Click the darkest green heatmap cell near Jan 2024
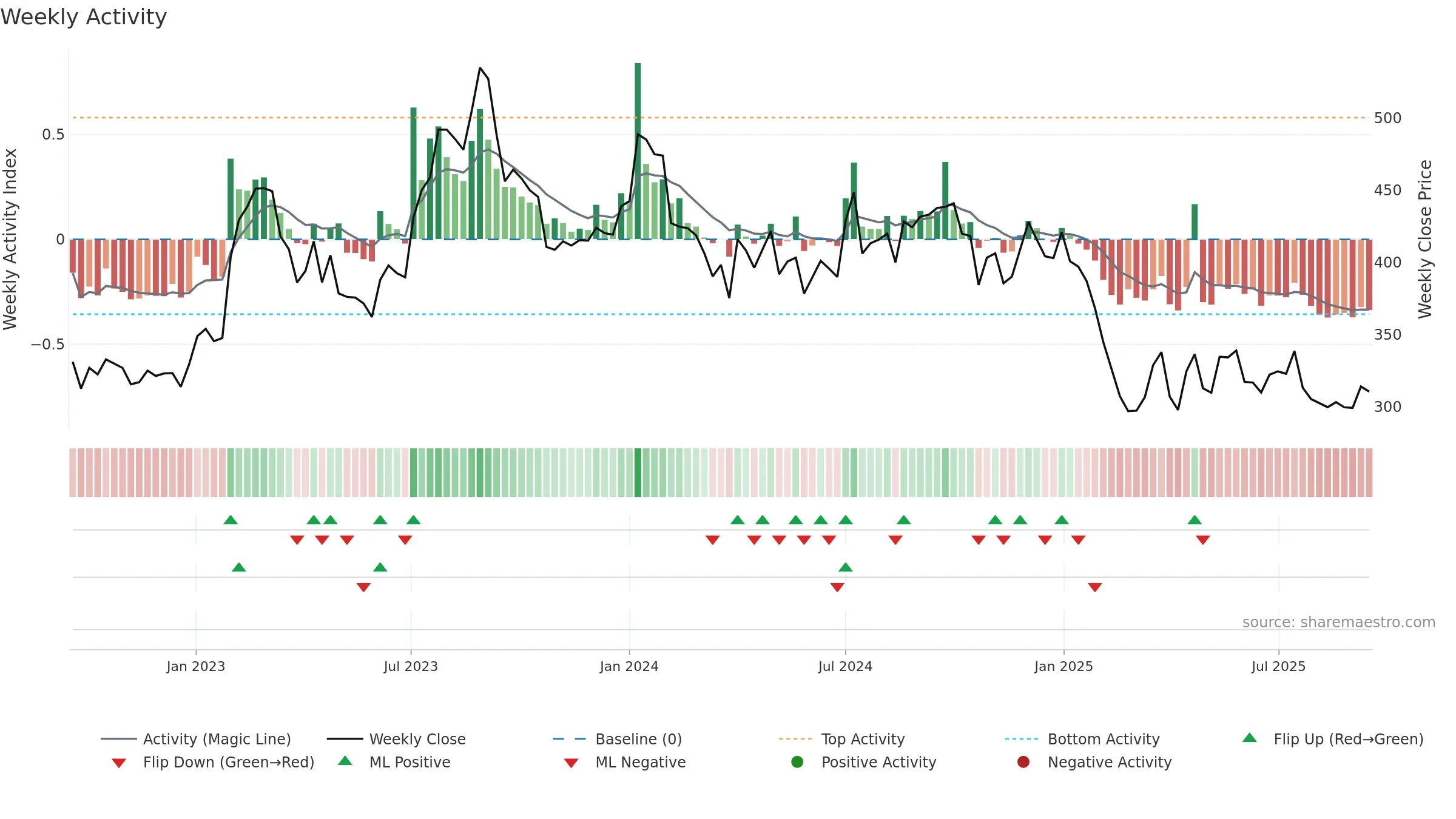 click(638, 473)
